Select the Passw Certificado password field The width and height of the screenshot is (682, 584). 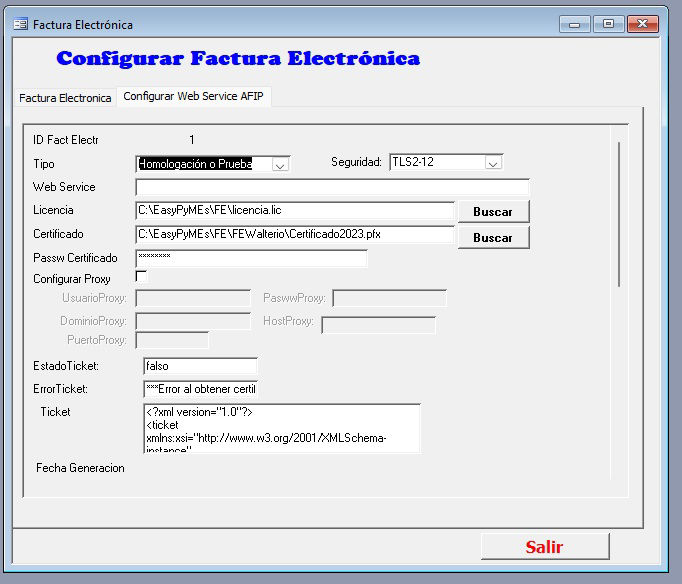pos(251,258)
